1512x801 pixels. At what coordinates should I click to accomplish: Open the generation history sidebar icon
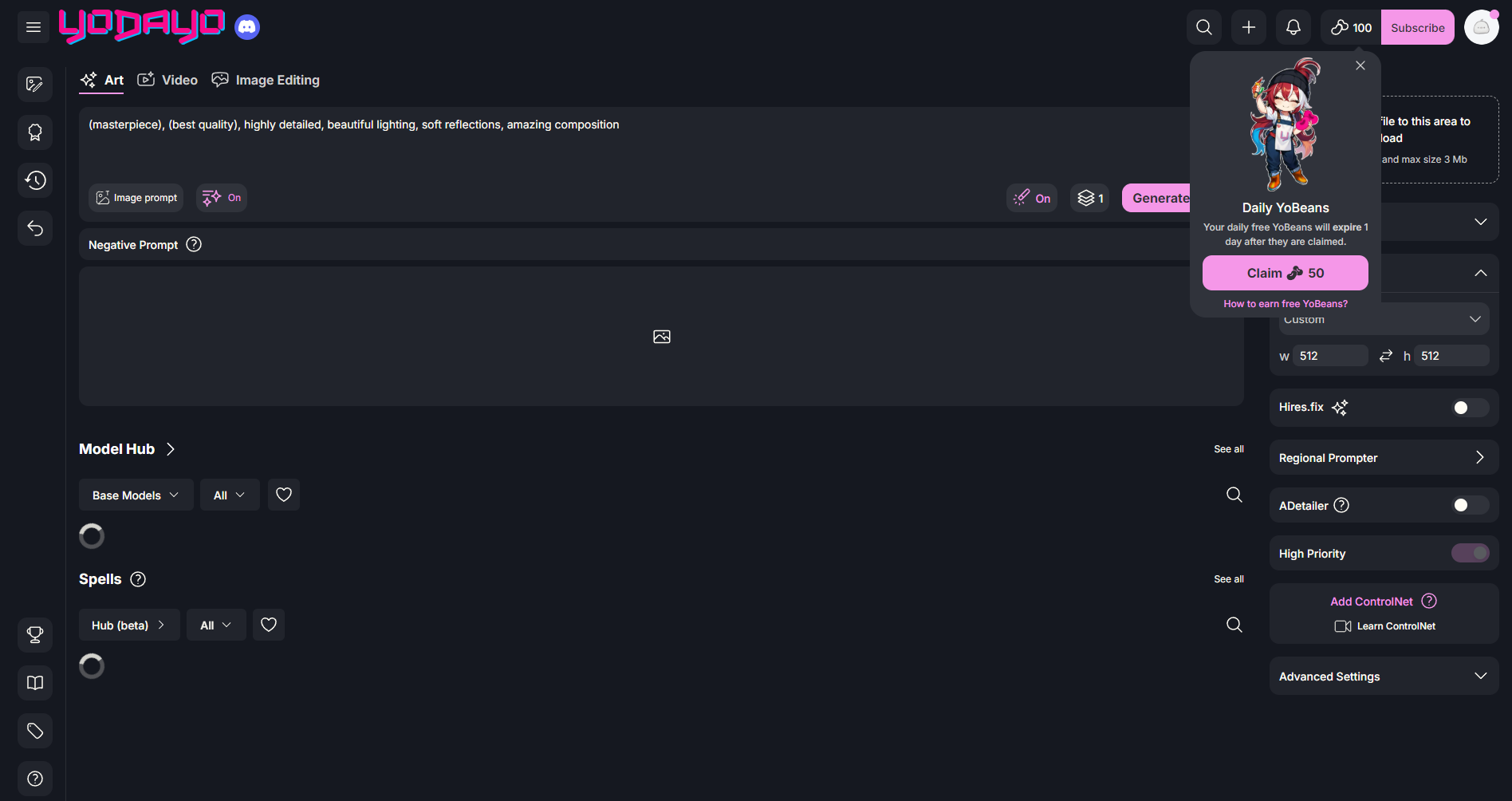[35, 180]
